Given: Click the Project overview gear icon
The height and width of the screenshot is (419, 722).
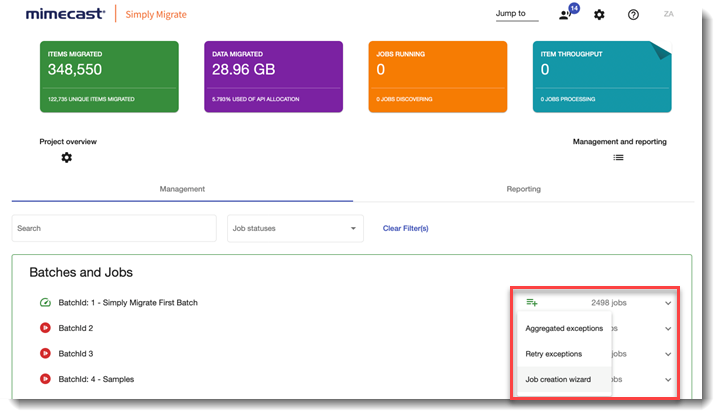Looking at the screenshot, I should (x=67, y=158).
